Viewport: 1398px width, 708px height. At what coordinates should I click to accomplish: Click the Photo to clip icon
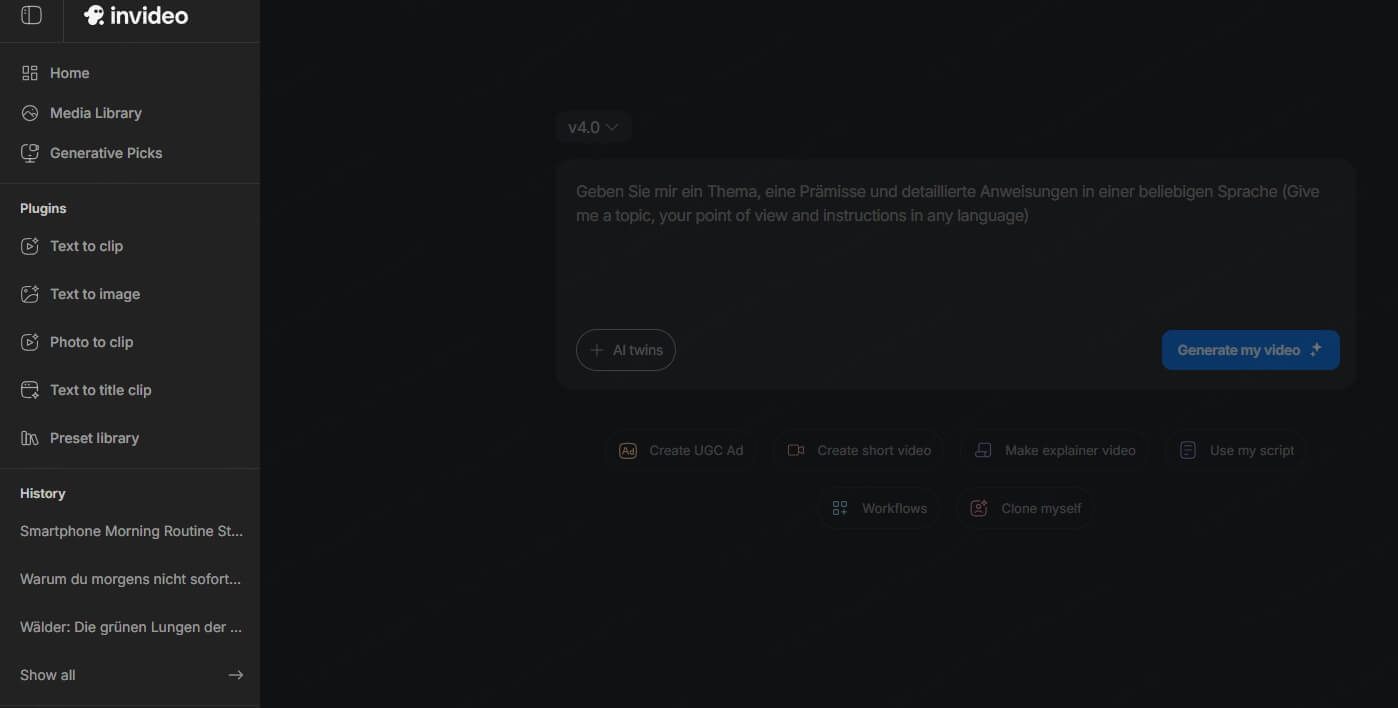click(x=31, y=341)
